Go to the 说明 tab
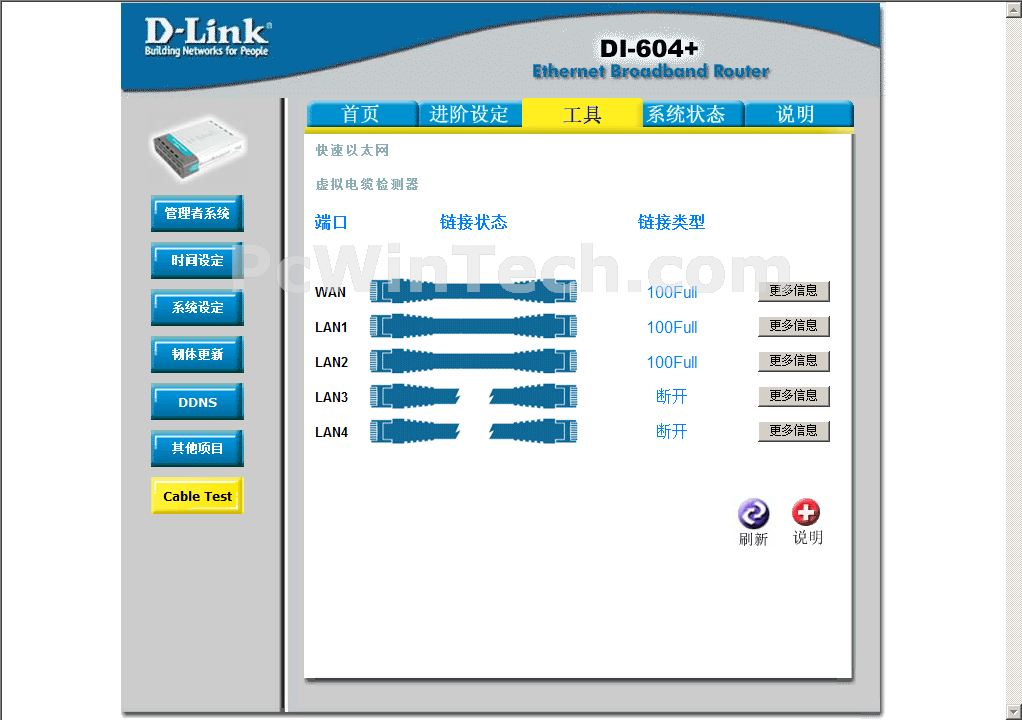Image resolution: width=1022 pixels, height=720 pixels. 798,114
